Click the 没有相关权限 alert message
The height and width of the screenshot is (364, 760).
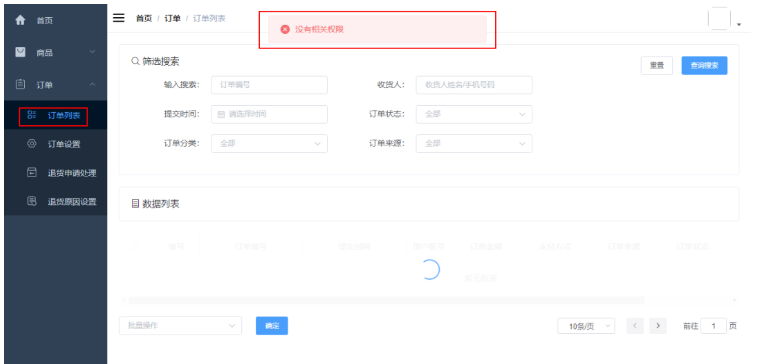click(377, 29)
